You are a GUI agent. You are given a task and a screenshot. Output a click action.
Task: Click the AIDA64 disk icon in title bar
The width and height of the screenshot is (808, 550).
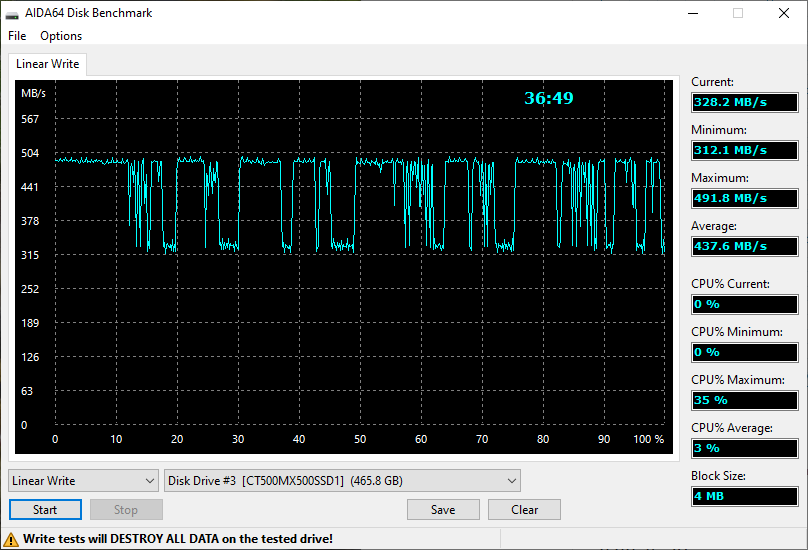12,14
